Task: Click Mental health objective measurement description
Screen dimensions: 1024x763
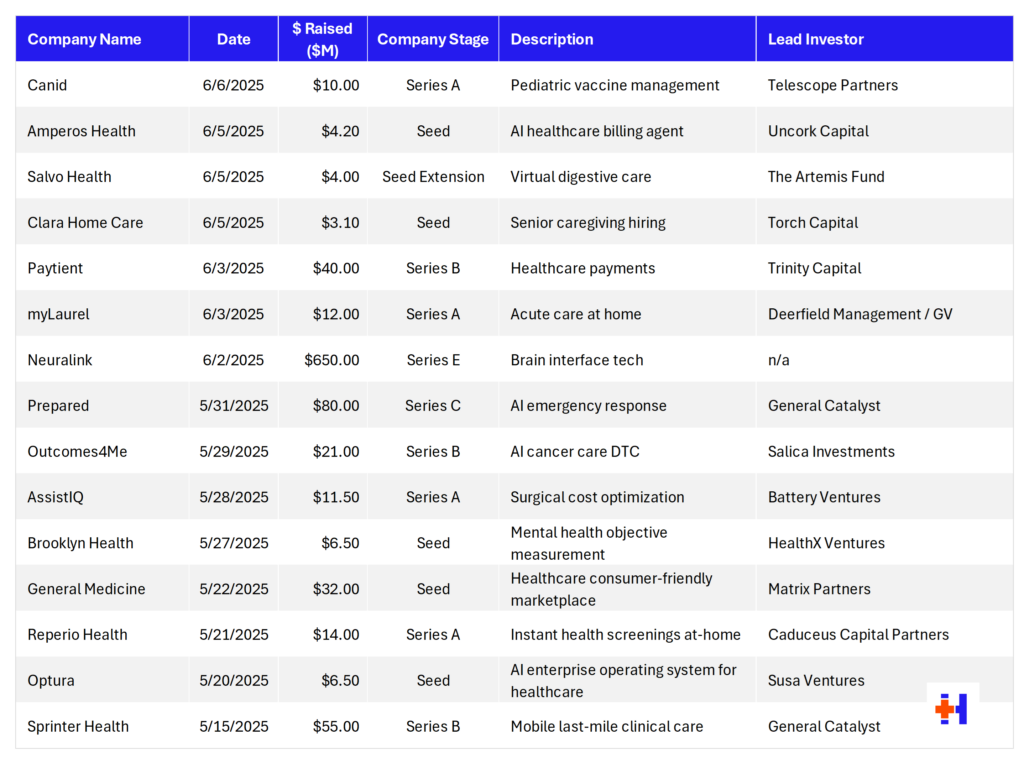Action: (588, 544)
